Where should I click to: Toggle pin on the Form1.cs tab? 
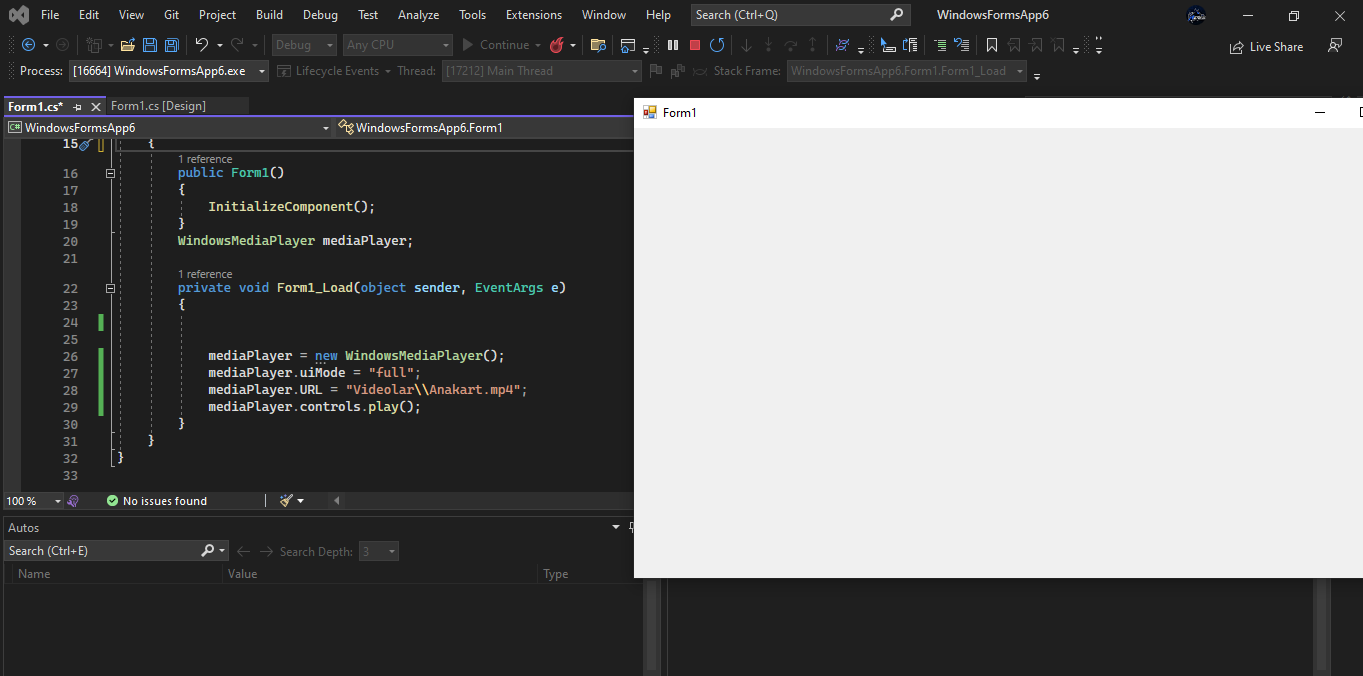coord(78,107)
